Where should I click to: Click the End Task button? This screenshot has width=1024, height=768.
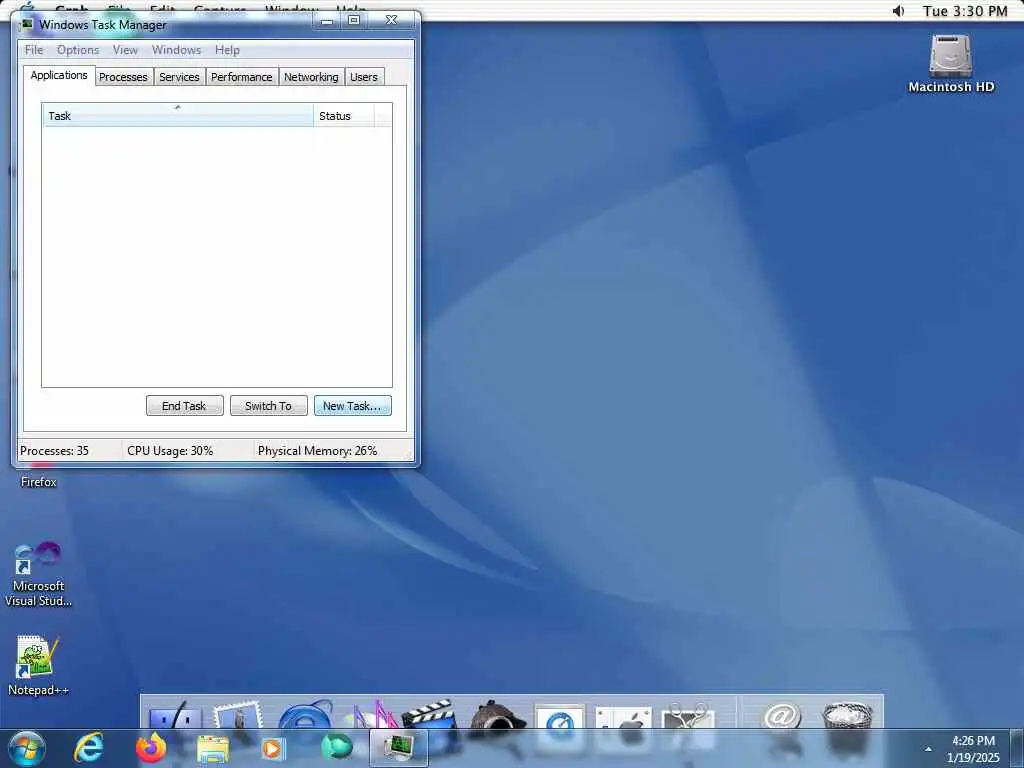click(184, 406)
